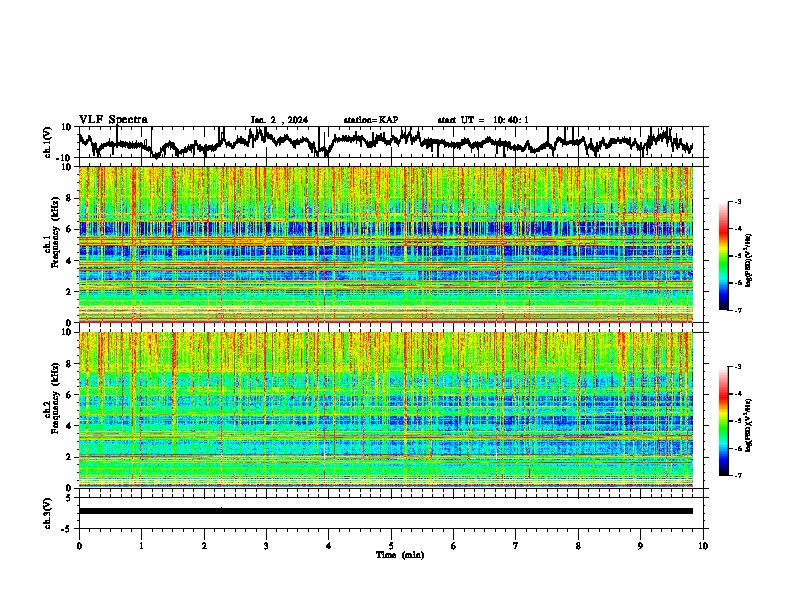This screenshot has height=612, width=792.
Task: Click the "-7" tick on the ch.2 colorbar
Action: tap(738, 475)
